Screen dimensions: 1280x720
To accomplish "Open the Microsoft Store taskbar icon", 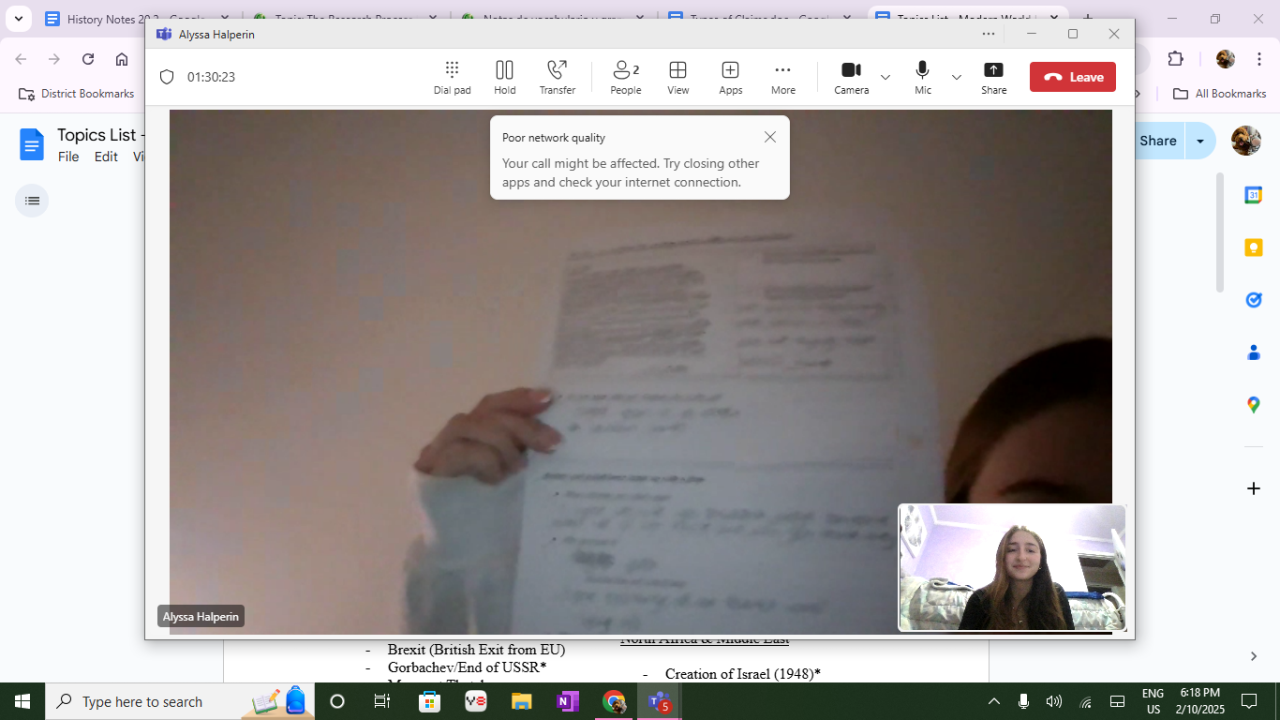I will point(429,701).
